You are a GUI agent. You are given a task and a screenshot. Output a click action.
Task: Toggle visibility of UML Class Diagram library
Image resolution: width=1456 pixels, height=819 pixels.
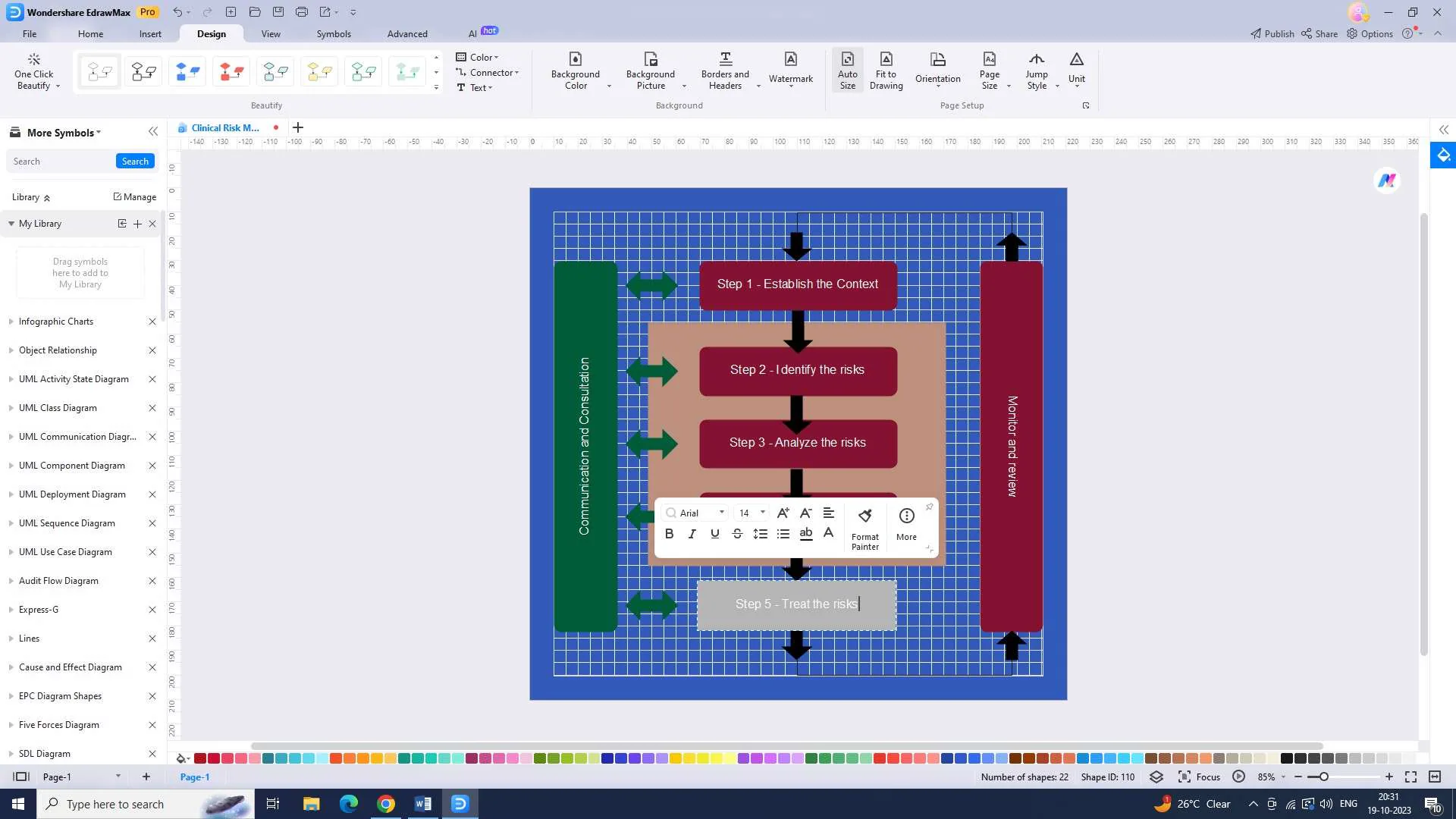coord(10,407)
